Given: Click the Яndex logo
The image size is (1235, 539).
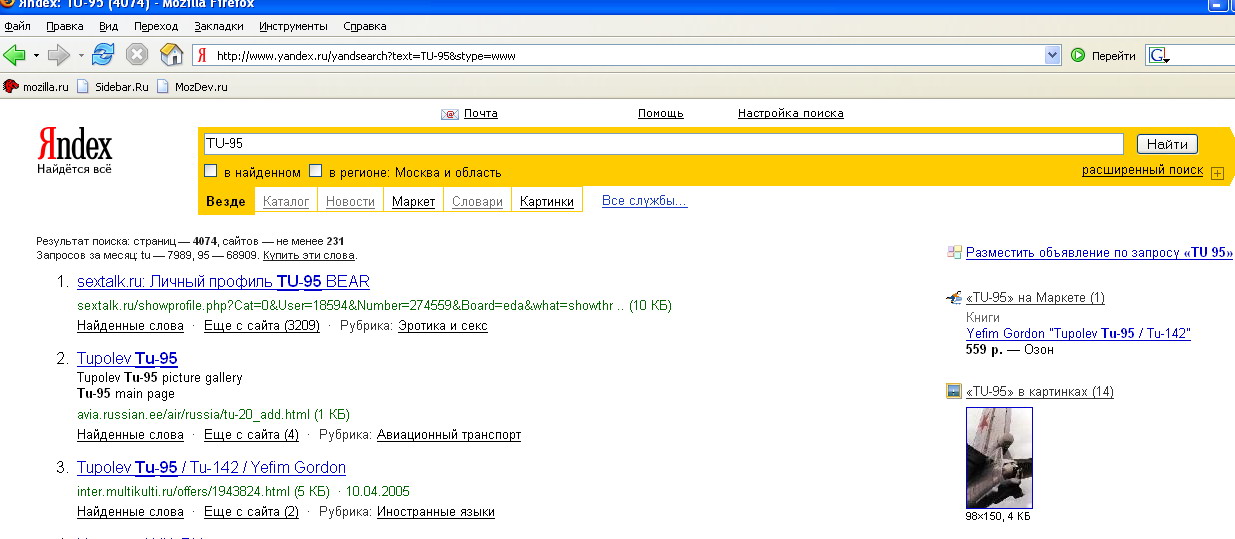Looking at the screenshot, I should pos(74,146).
